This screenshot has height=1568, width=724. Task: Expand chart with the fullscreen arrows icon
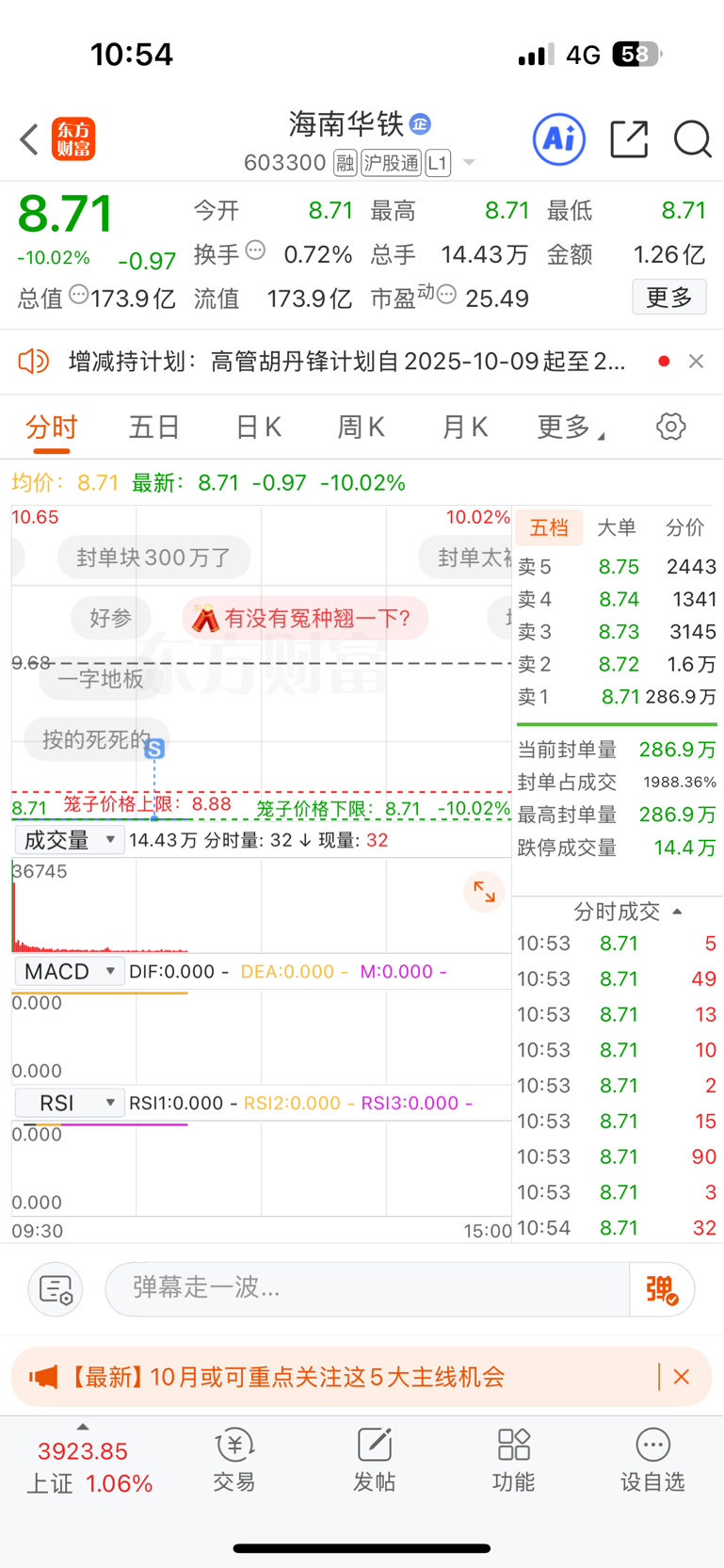484,892
